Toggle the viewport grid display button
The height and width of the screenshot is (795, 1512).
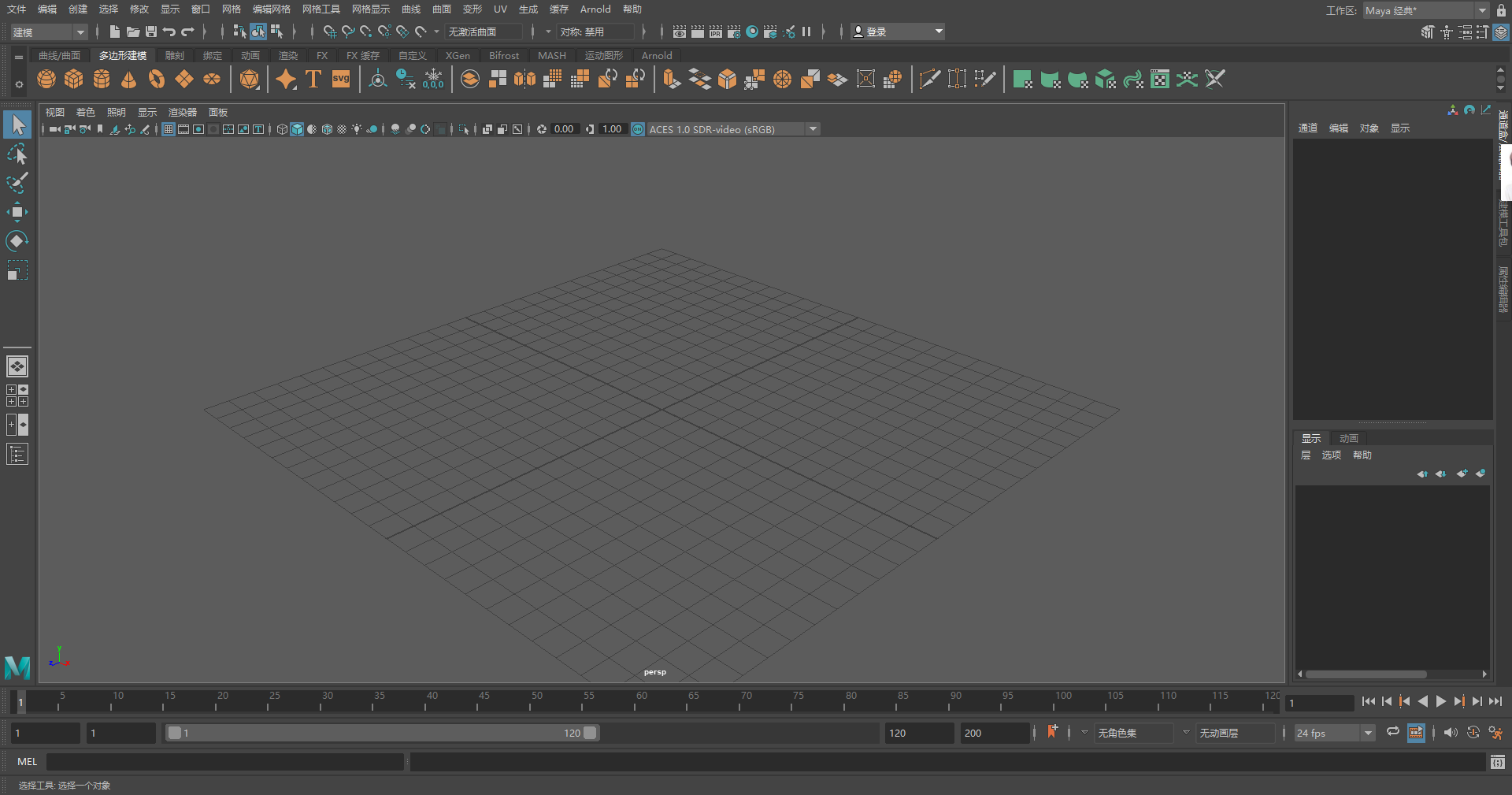pyautogui.click(x=169, y=129)
